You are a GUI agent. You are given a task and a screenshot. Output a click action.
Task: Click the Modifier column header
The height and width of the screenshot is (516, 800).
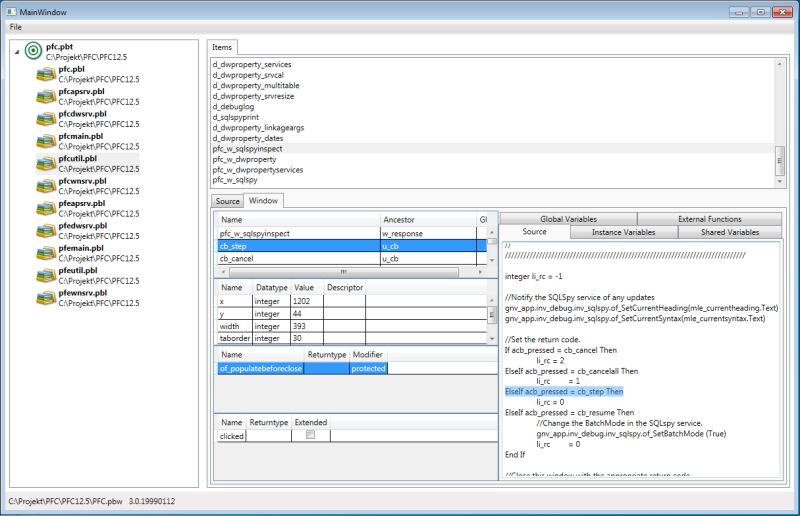tap(367, 354)
